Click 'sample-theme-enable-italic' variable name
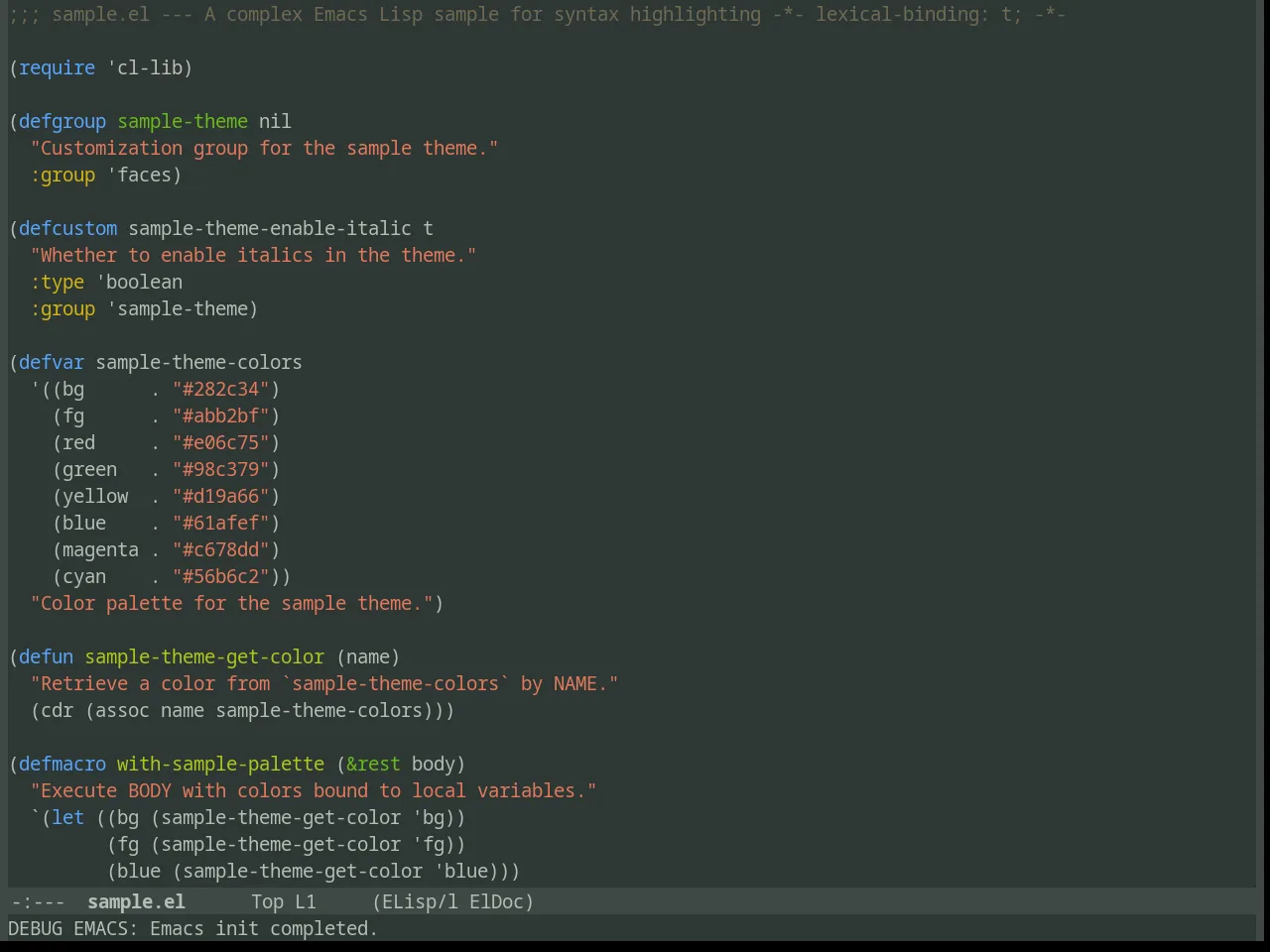 pyautogui.click(x=270, y=228)
